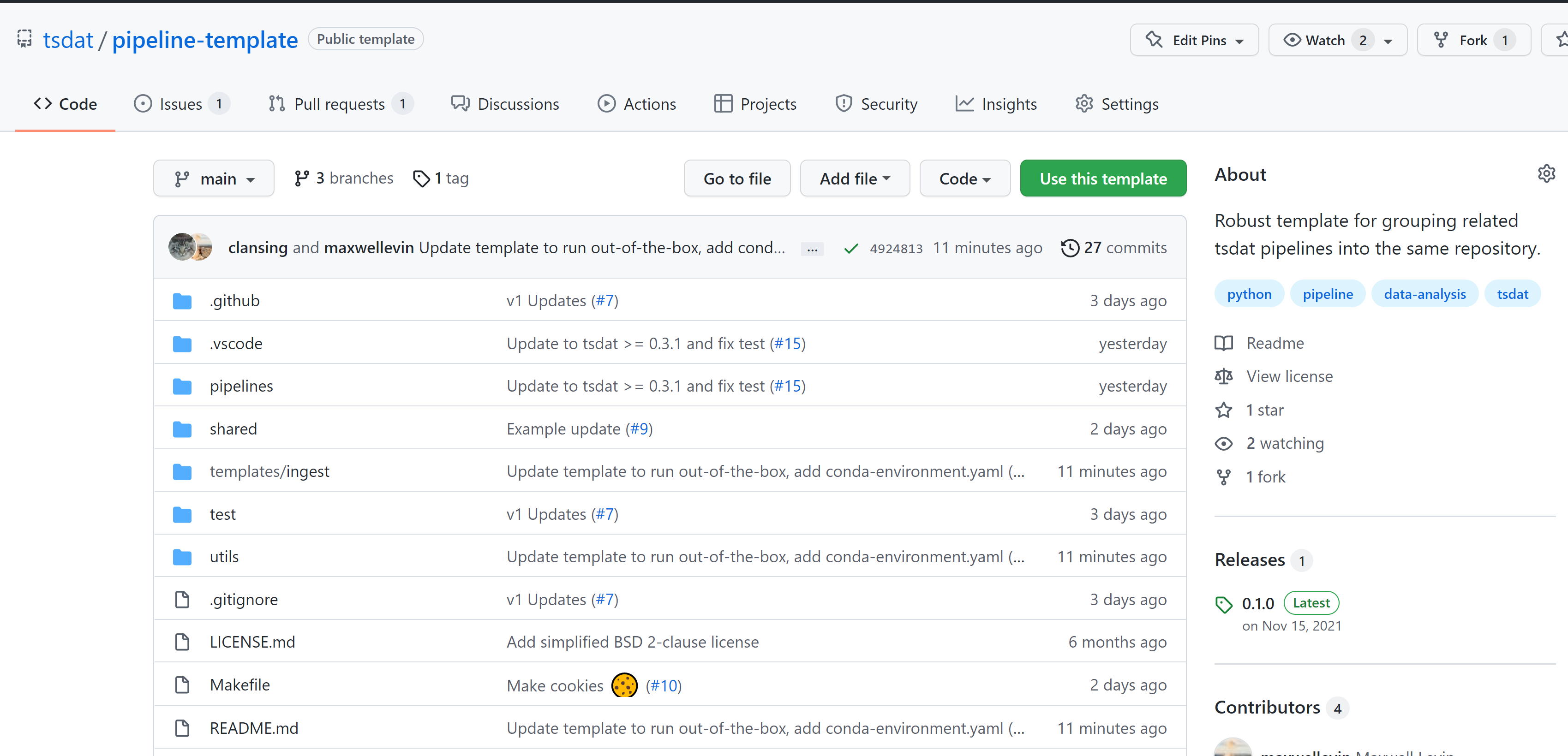The width and height of the screenshot is (1568, 756).
Task: Click 'Add simplified BSD 2-clause license' commit message
Action: click(633, 642)
